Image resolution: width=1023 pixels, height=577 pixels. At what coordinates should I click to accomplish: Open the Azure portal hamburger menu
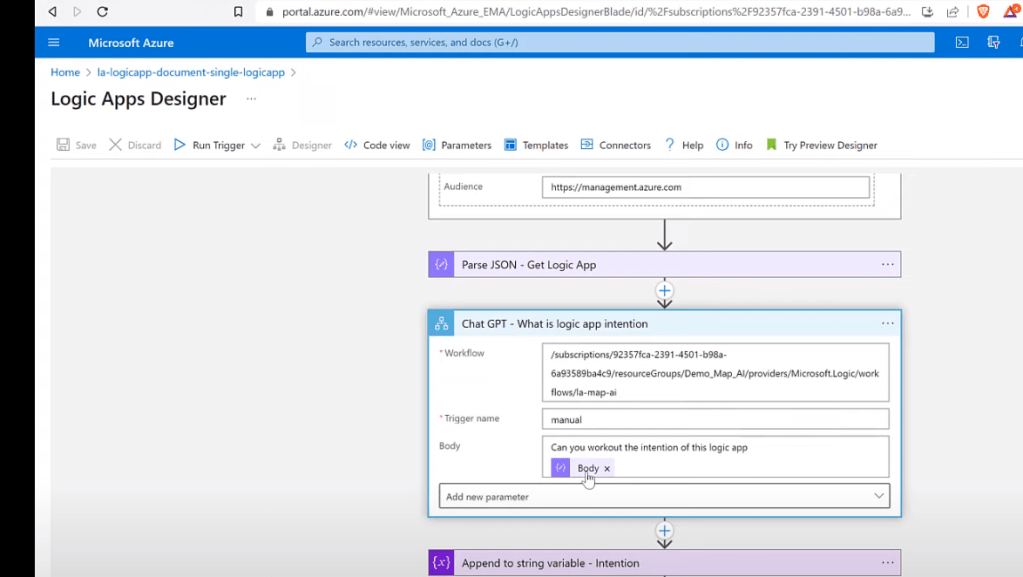tap(53, 42)
